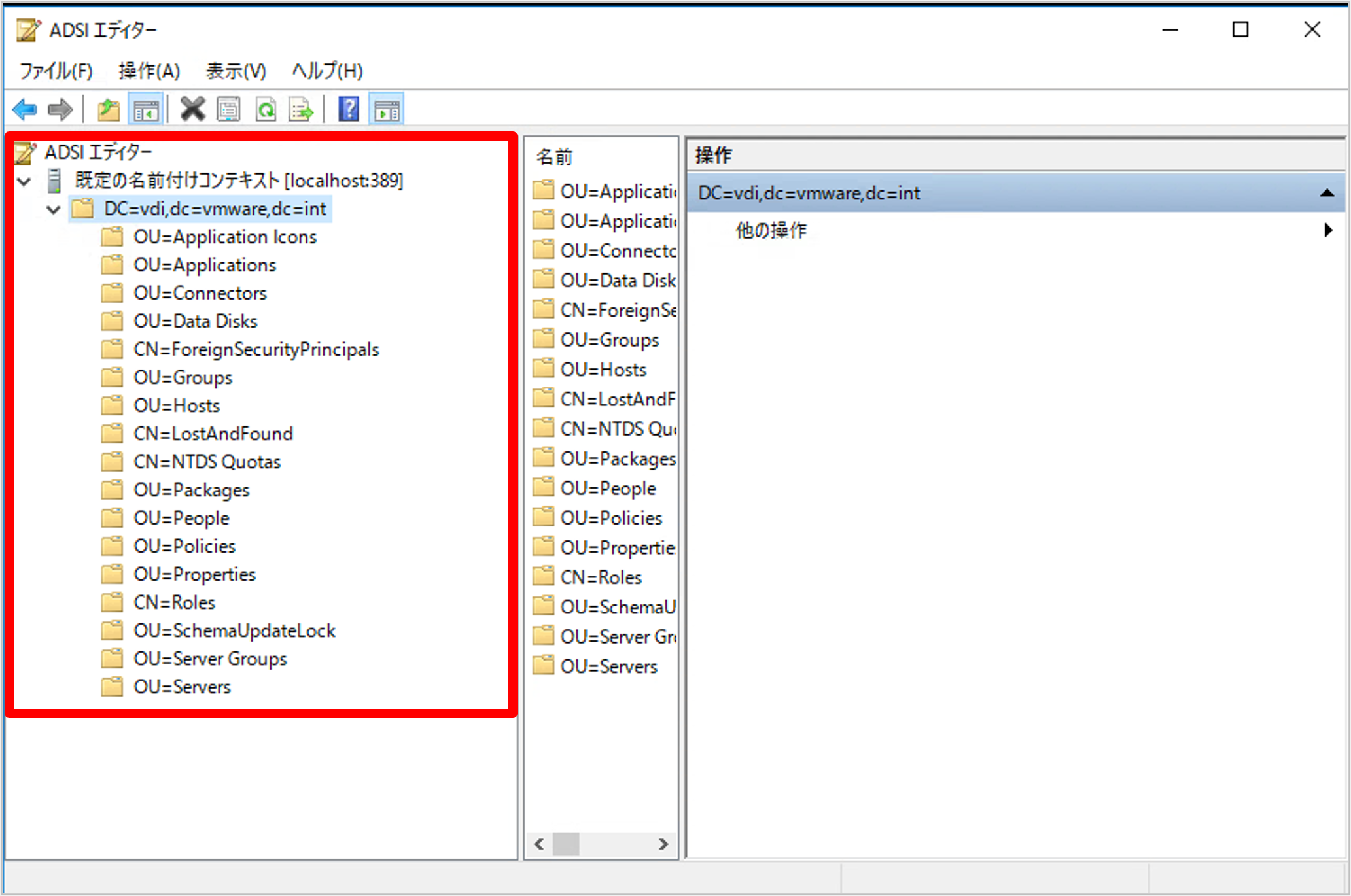This screenshot has height=896, width=1351.
Task: Expand the 他の操作 submenu arrow
Action: [1327, 230]
